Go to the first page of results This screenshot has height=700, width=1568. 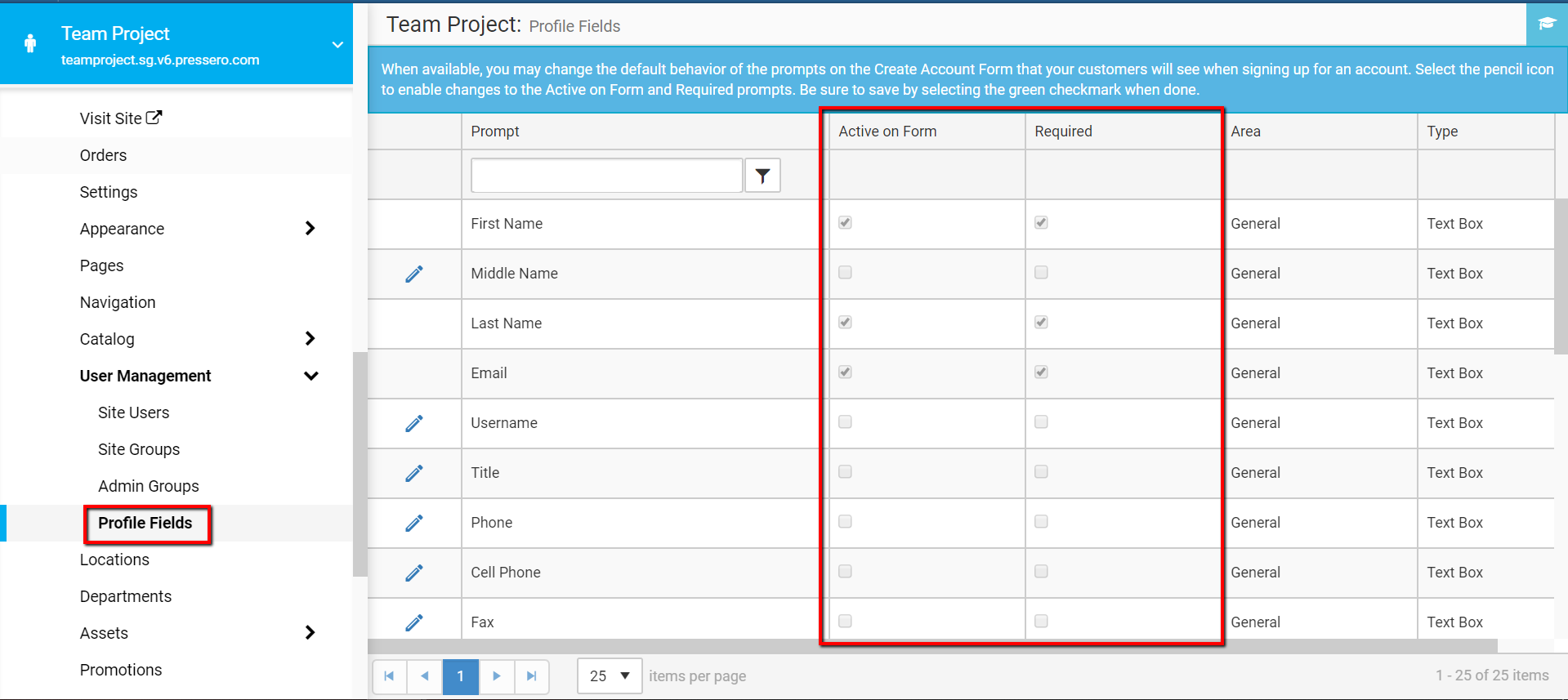tap(390, 676)
